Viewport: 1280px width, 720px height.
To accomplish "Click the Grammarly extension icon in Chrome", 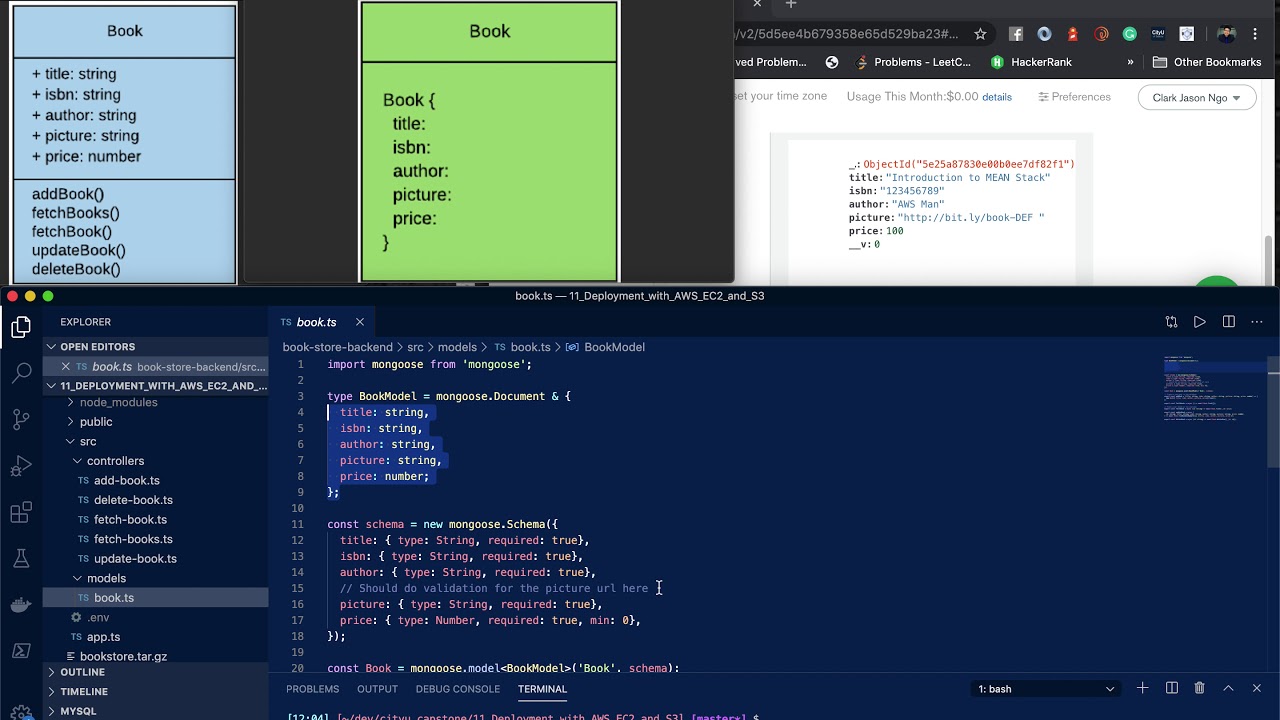I will 1130,34.
